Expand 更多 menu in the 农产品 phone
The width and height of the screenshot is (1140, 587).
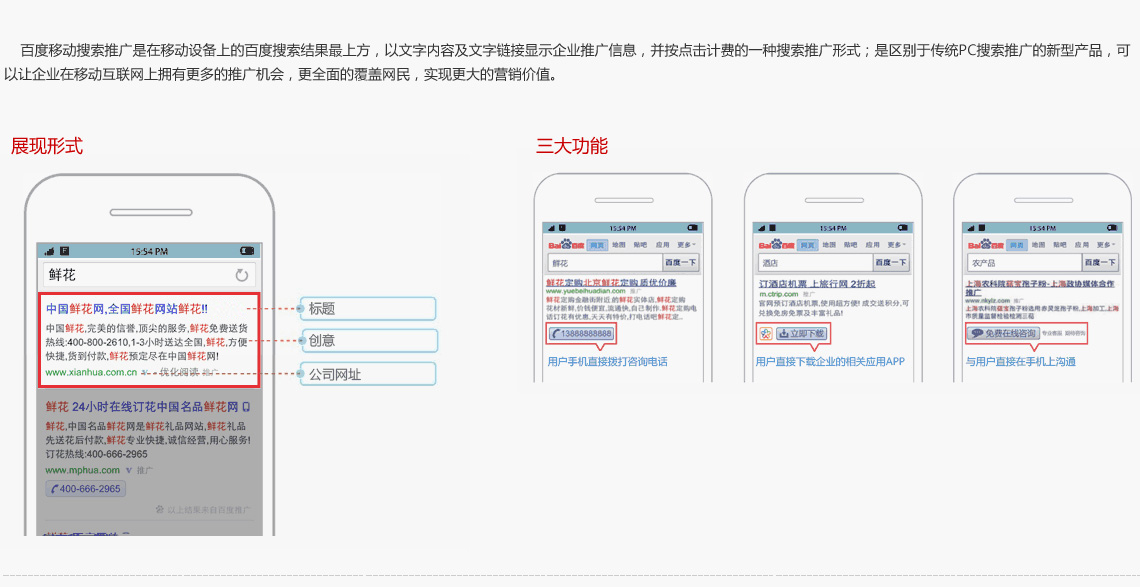point(1105,245)
